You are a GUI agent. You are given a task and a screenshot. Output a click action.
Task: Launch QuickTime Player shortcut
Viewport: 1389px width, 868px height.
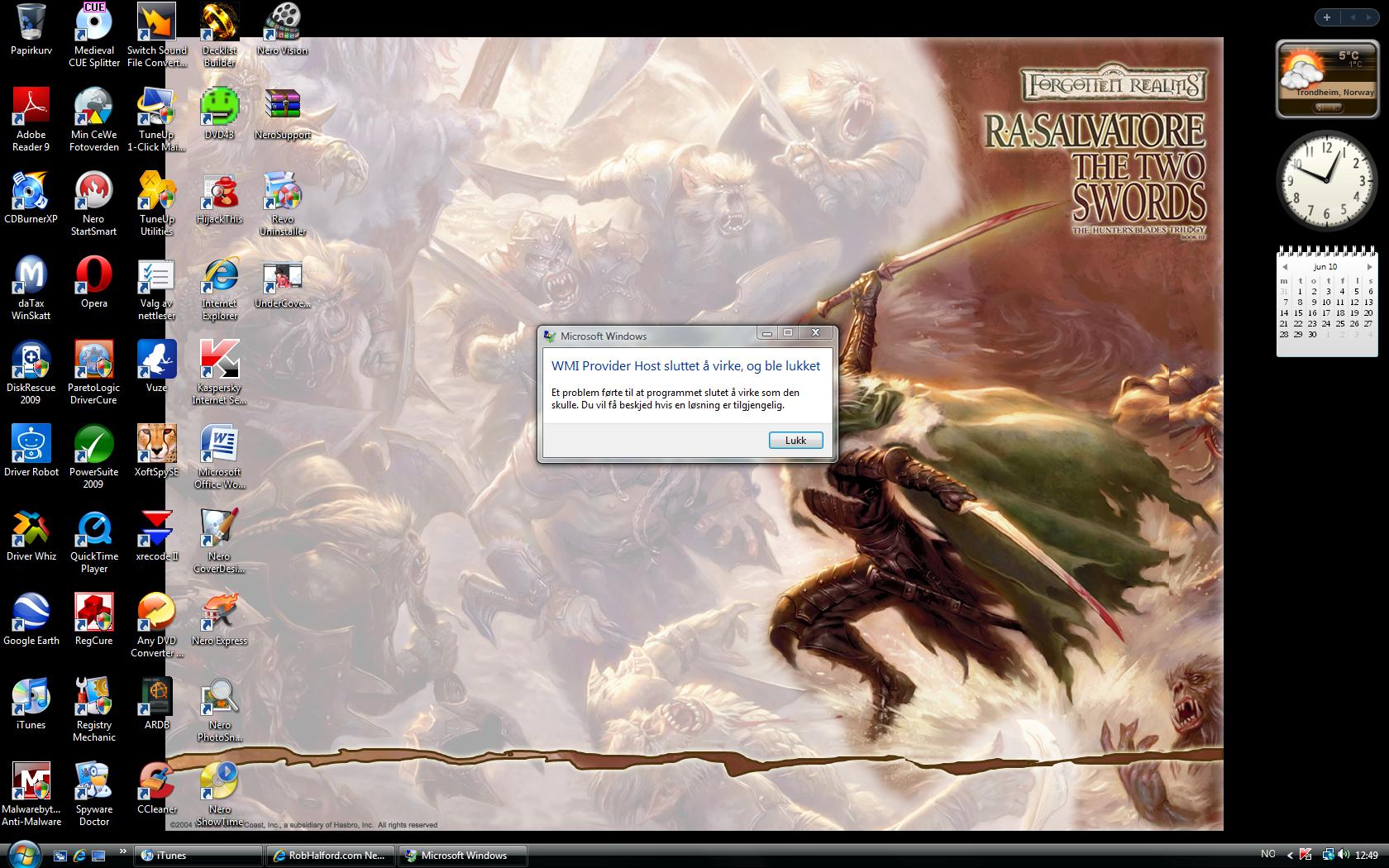point(93,541)
